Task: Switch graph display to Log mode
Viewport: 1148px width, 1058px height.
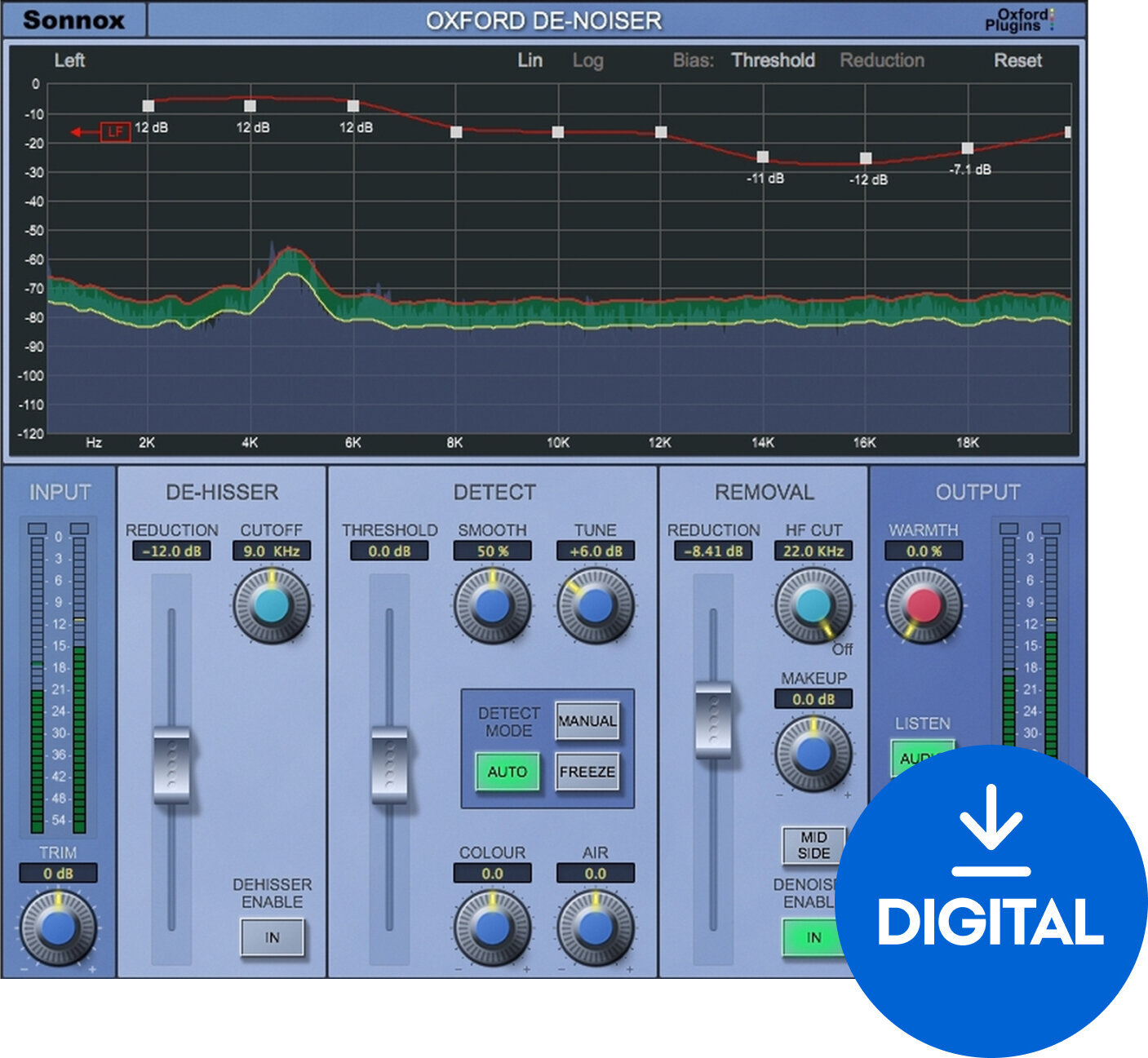Action: [x=589, y=60]
